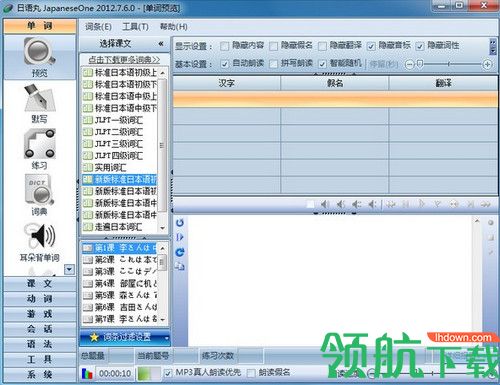Select the 单词 sidebar tab
The width and height of the screenshot is (500, 385).
tap(40, 26)
